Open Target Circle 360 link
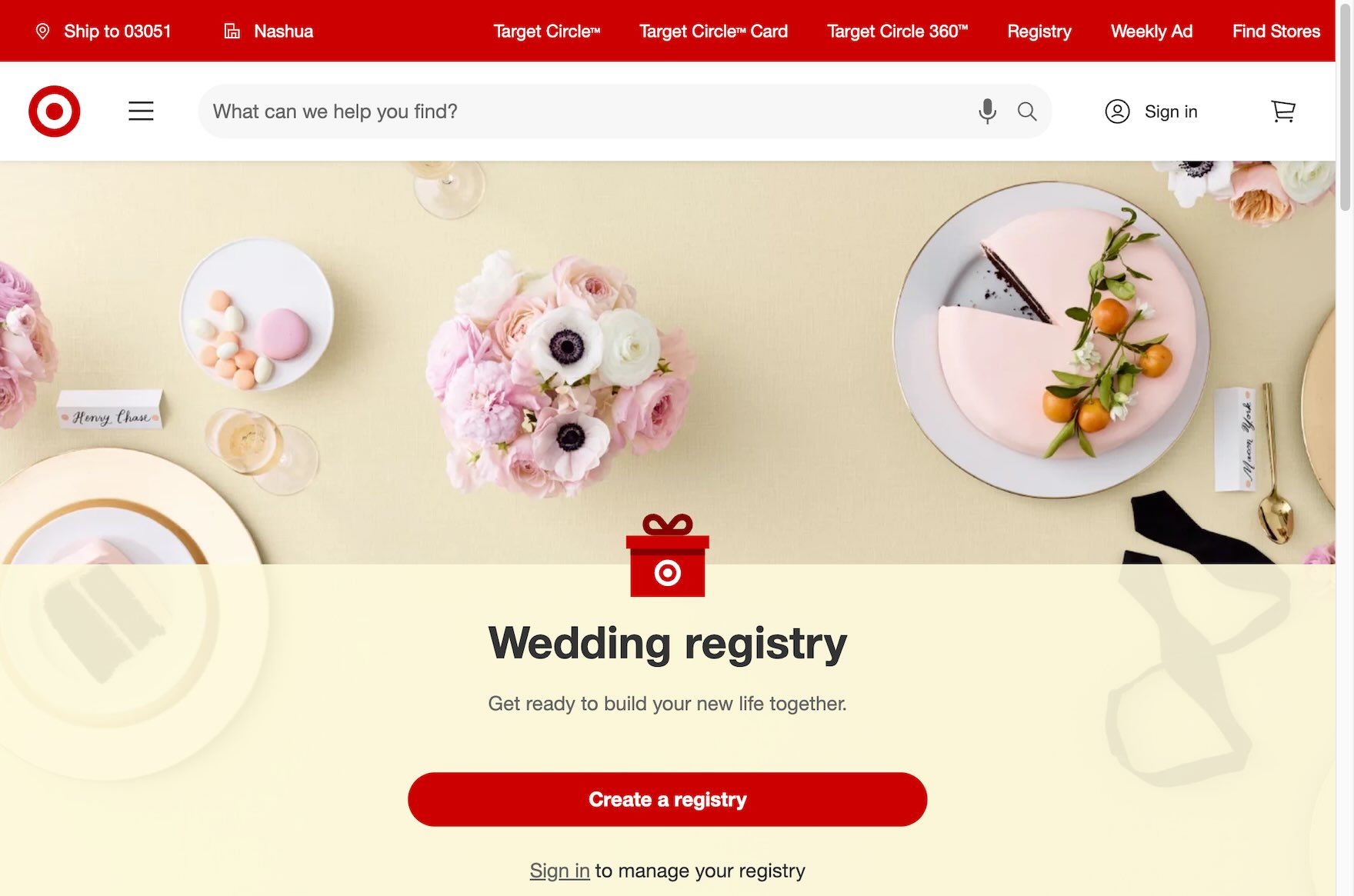This screenshot has width=1354, height=896. (x=897, y=32)
